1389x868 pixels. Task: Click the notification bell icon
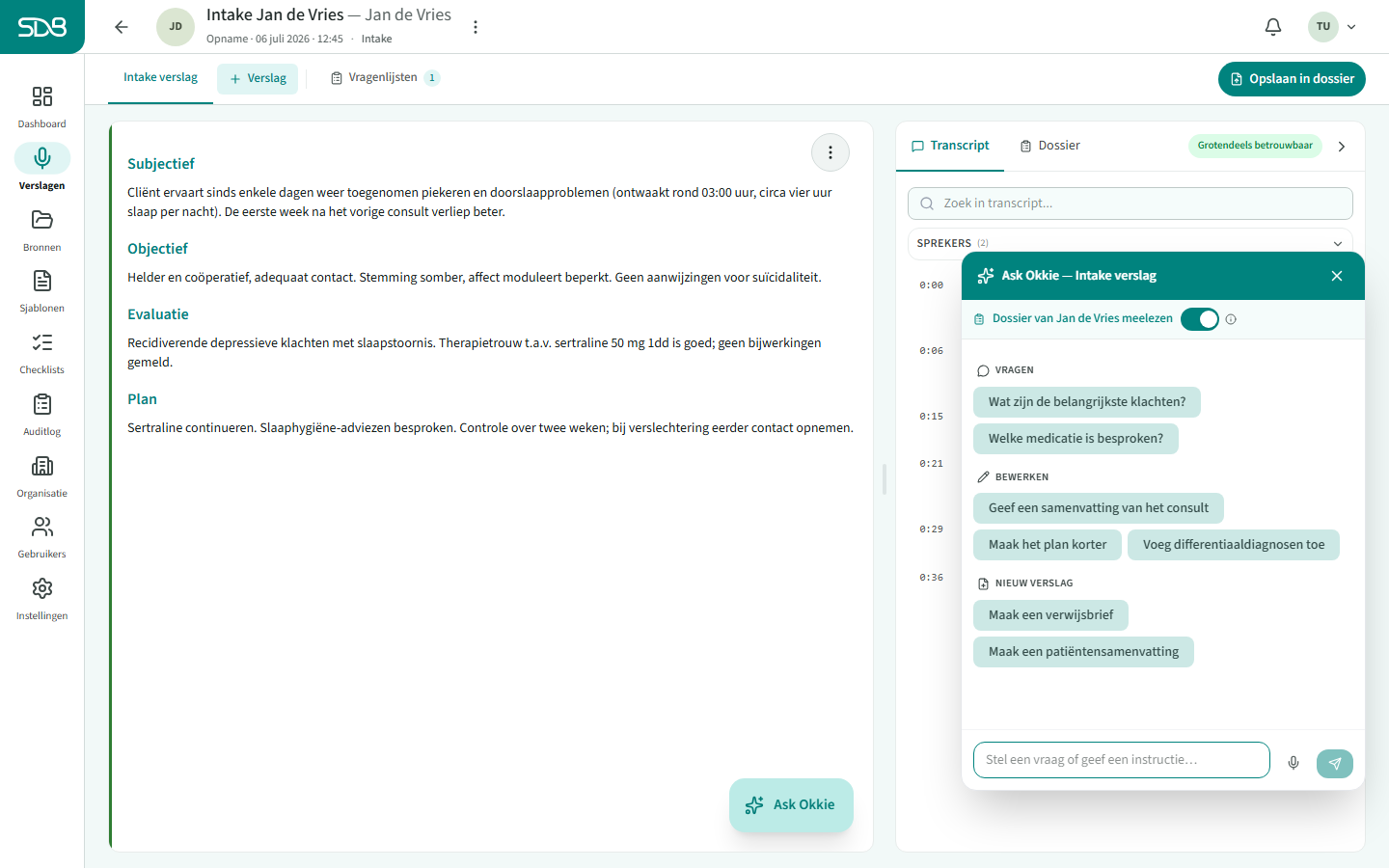click(x=1273, y=27)
